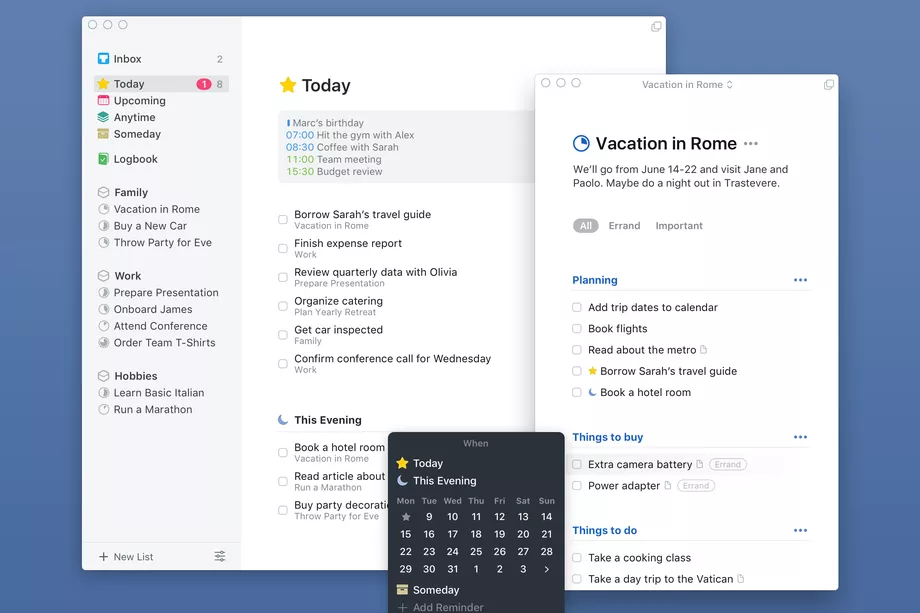Click the 15:30 Budget review event
Viewport: 920px width, 613px height.
(x=334, y=171)
